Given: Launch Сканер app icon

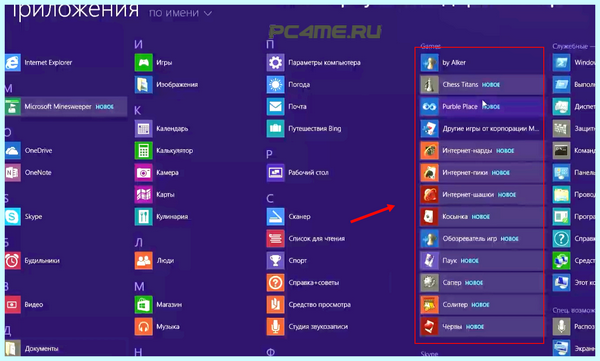Looking at the screenshot, I should (x=276, y=217).
